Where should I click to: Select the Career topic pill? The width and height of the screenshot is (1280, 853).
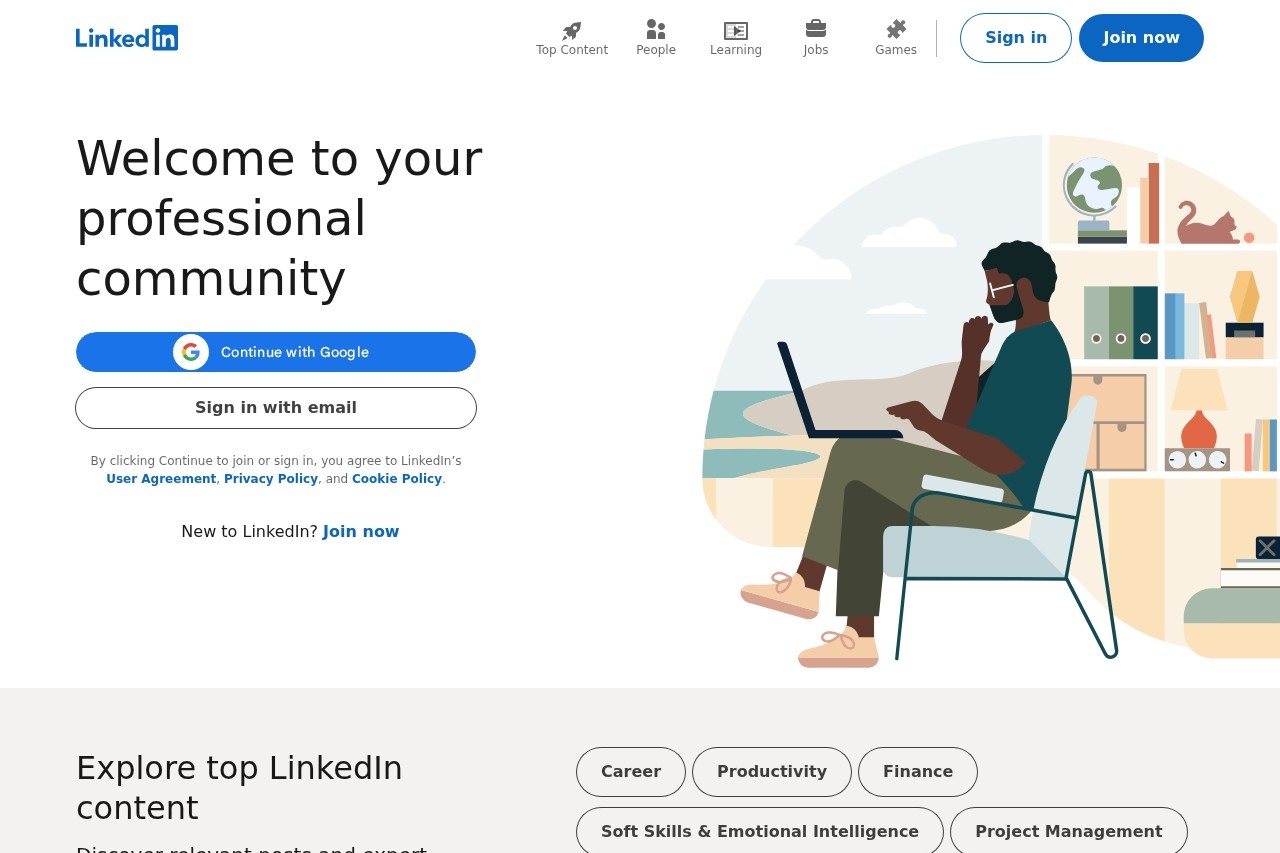(631, 772)
